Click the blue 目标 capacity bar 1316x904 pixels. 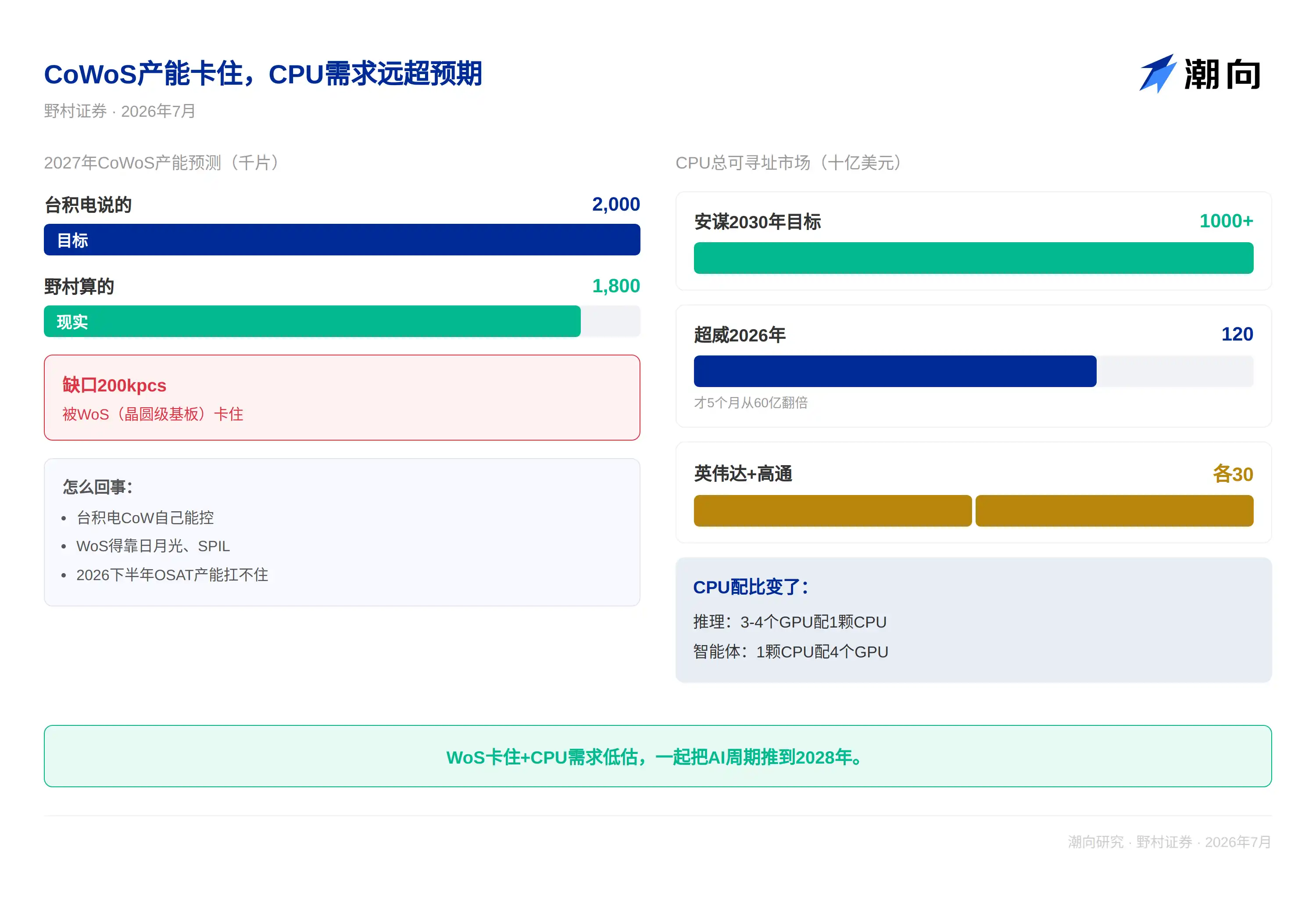(342, 240)
